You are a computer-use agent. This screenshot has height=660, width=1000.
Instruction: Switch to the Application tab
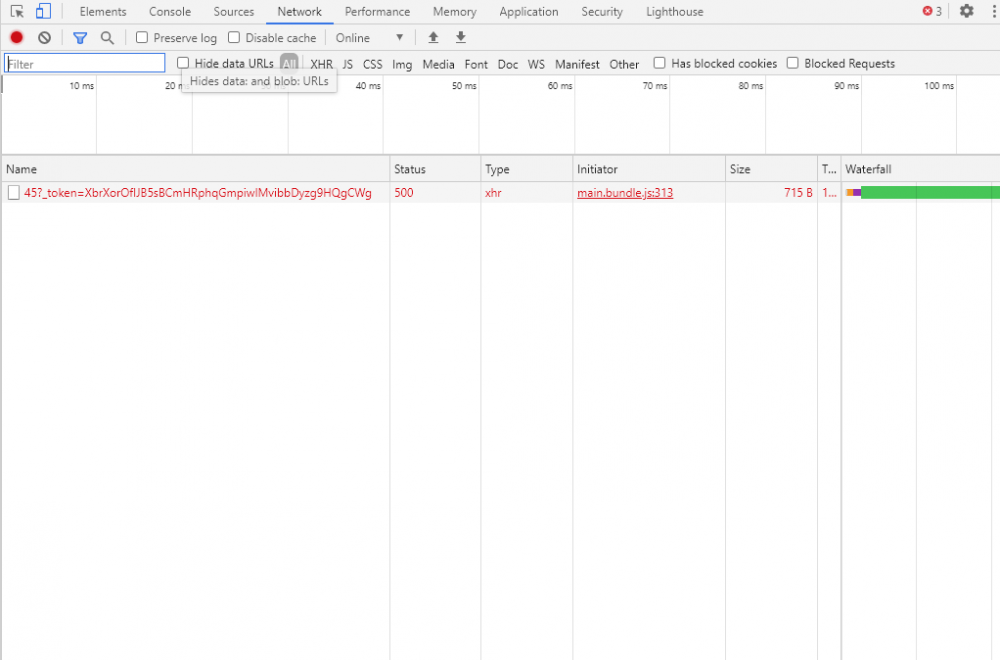point(528,12)
